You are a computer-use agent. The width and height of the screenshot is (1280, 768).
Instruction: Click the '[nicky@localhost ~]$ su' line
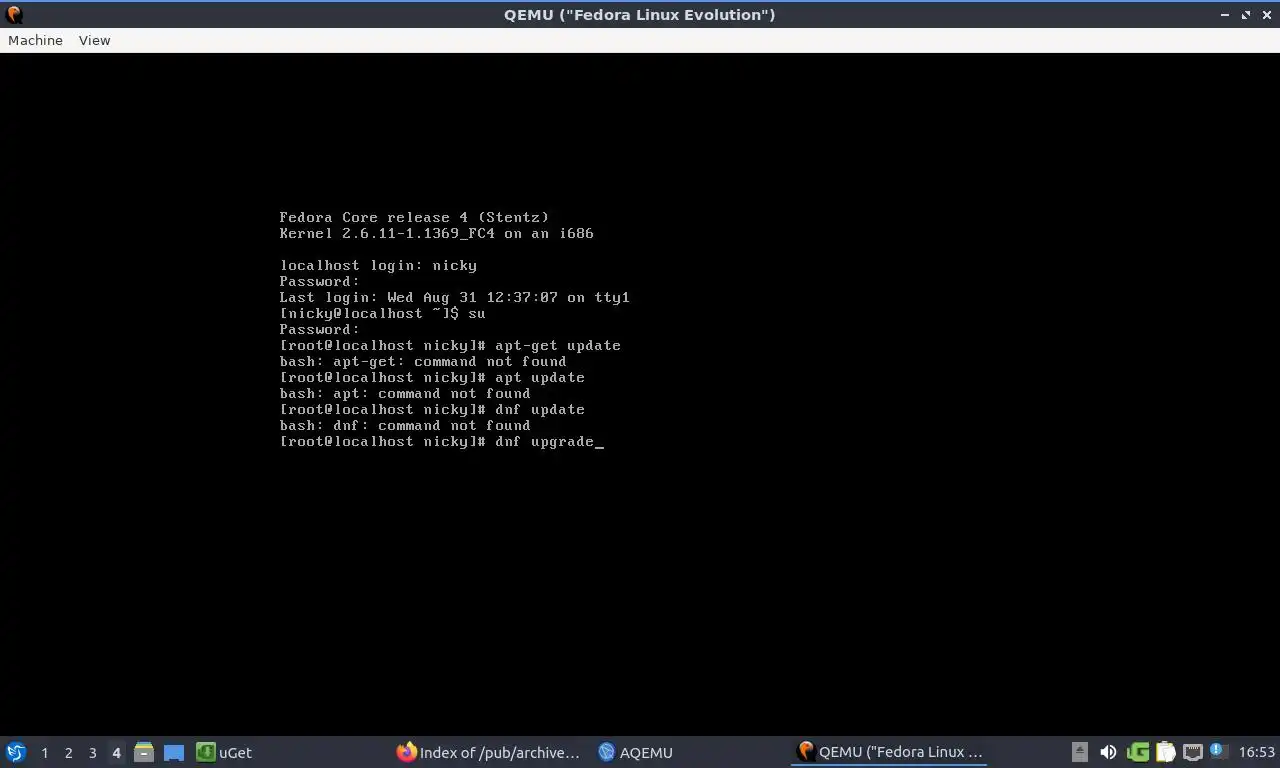click(x=382, y=313)
